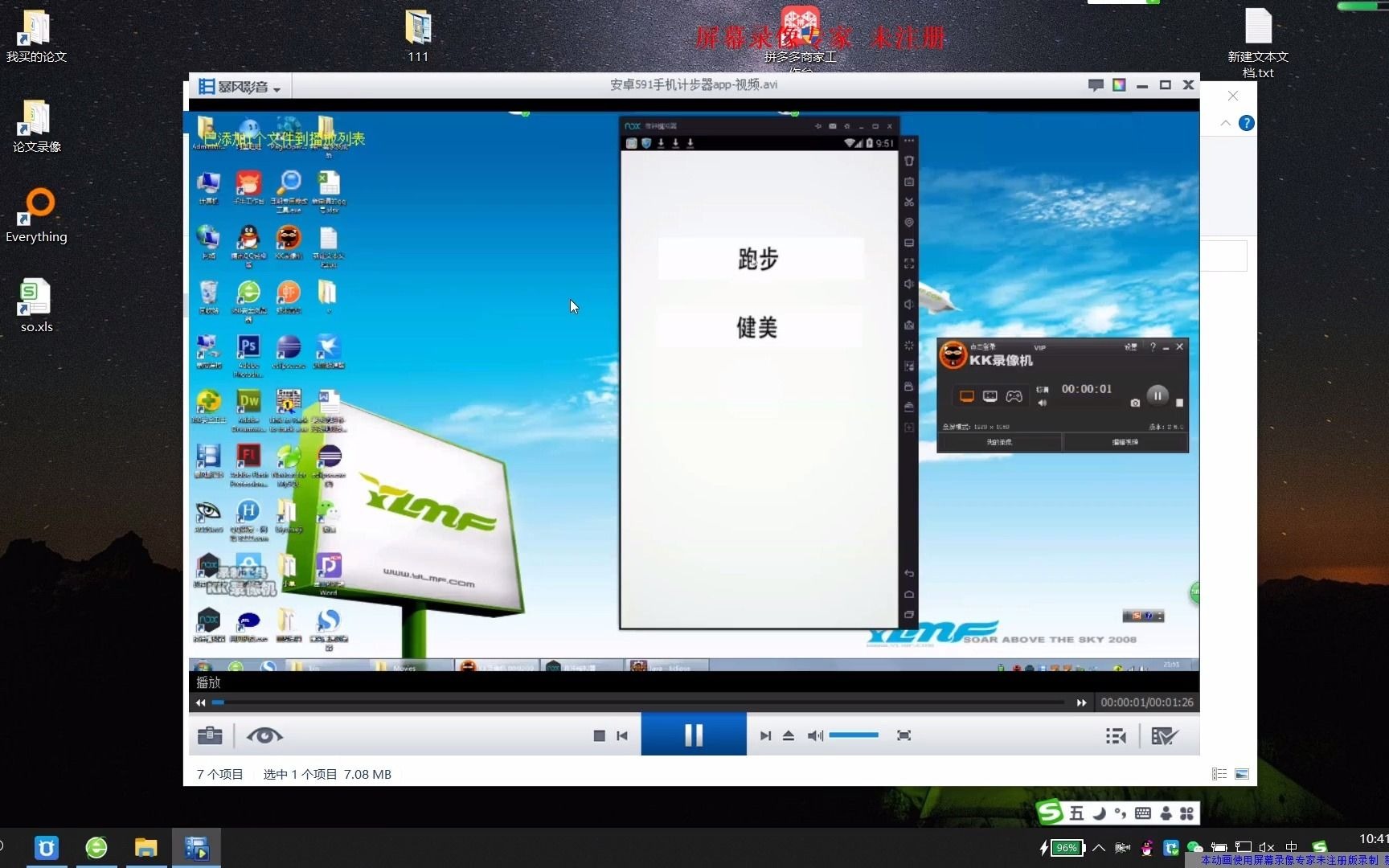Select the 111 desktop folder
Image resolution: width=1389 pixels, height=868 pixels.
[x=418, y=37]
